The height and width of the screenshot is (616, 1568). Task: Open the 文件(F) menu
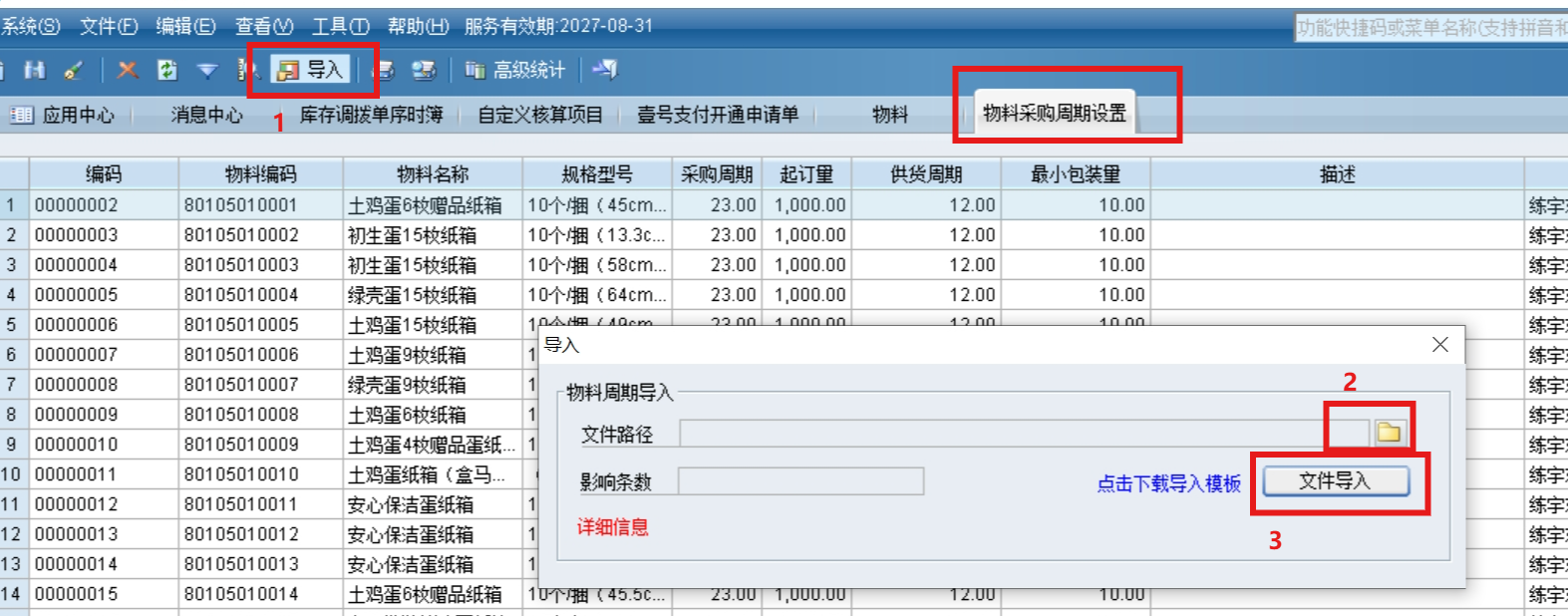[x=109, y=26]
